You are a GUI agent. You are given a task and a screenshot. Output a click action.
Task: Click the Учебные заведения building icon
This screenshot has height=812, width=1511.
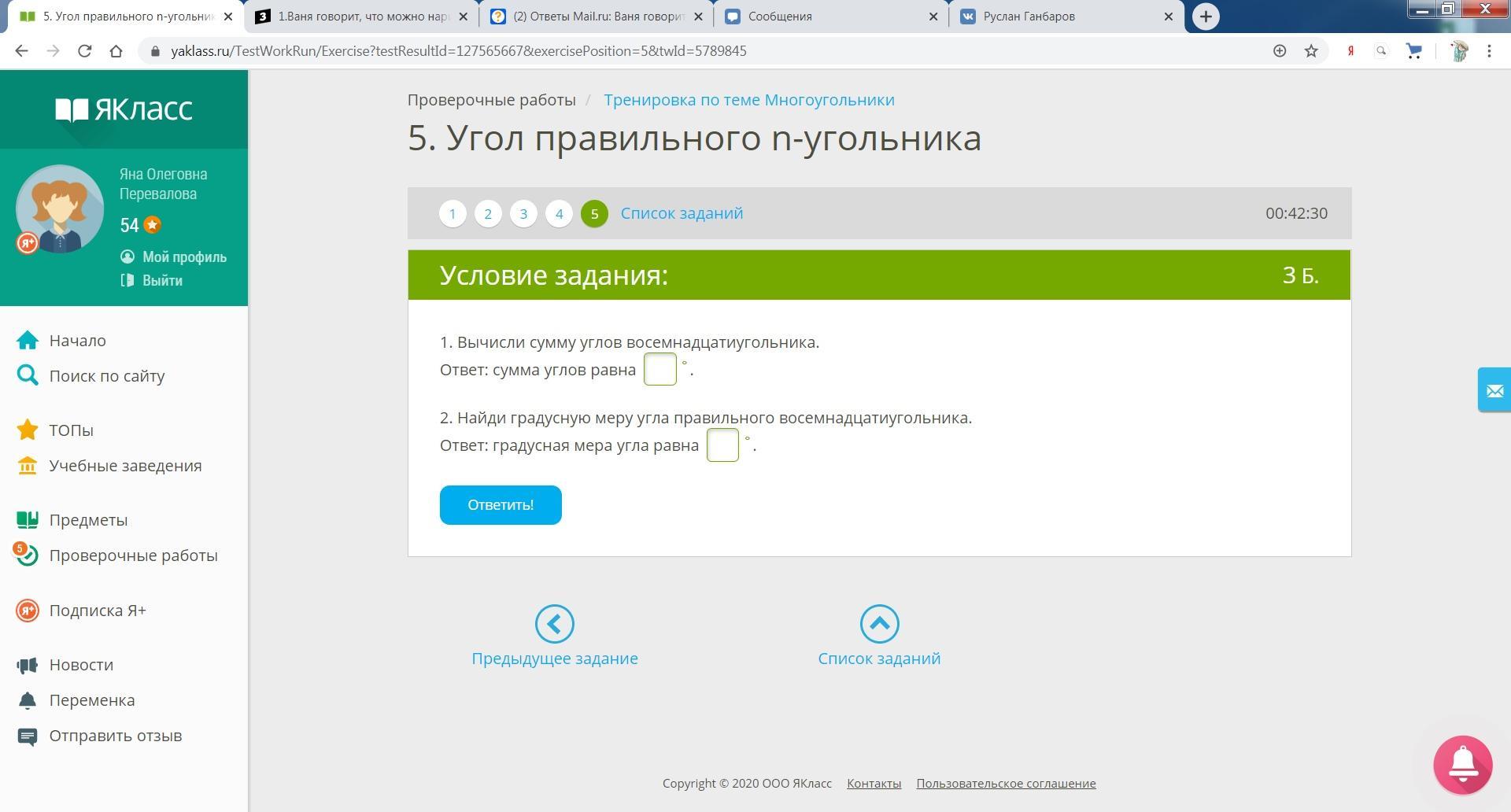[x=28, y=465]
